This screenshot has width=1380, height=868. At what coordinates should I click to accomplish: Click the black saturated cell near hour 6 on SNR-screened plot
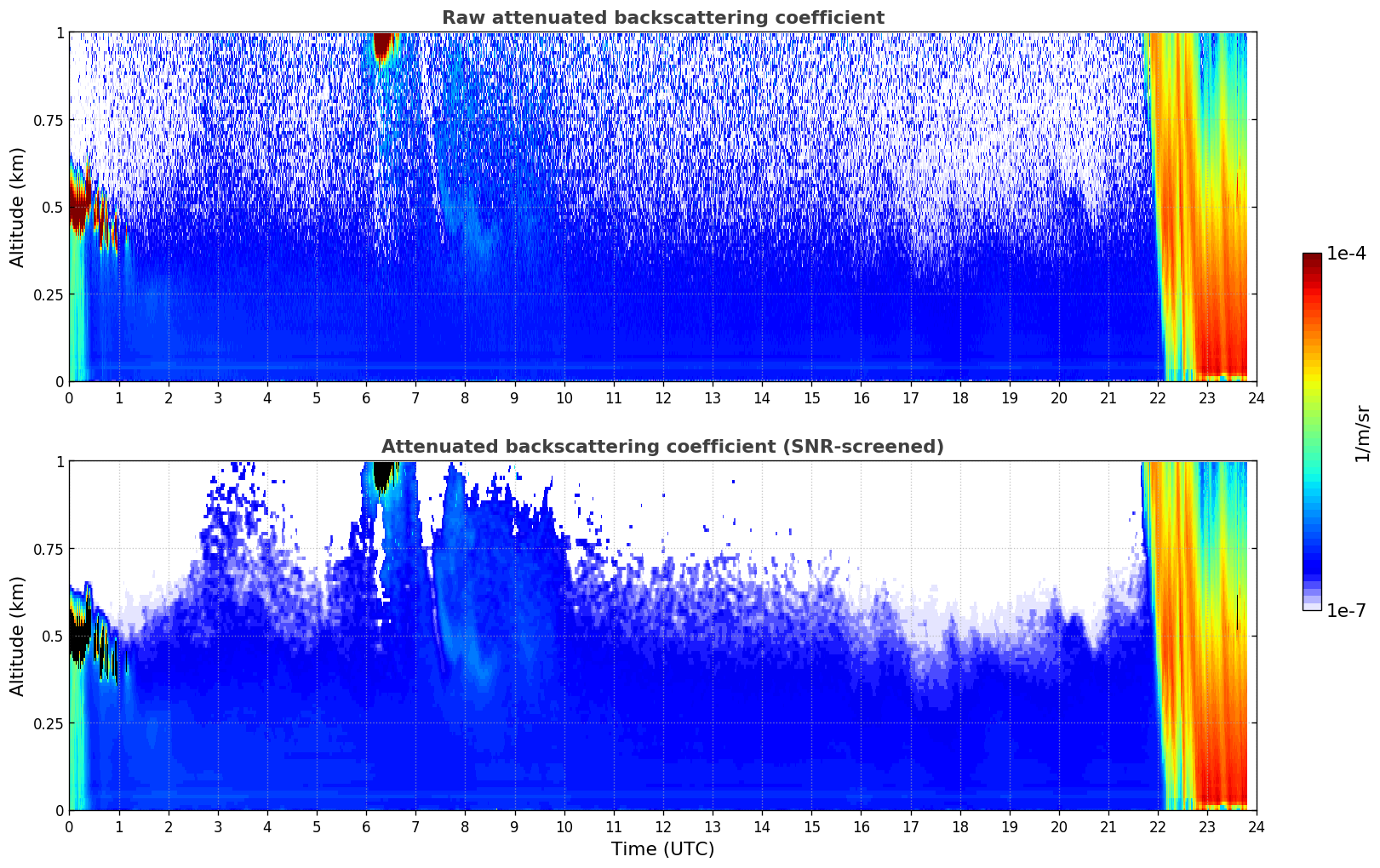click(383, 474)
